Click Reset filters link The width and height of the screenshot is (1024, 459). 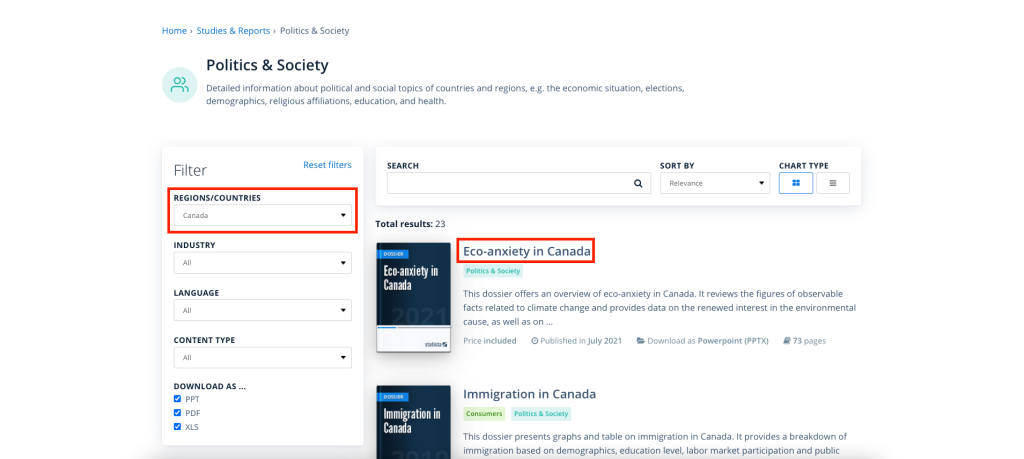pyautogui.click(x=327, y=165)
